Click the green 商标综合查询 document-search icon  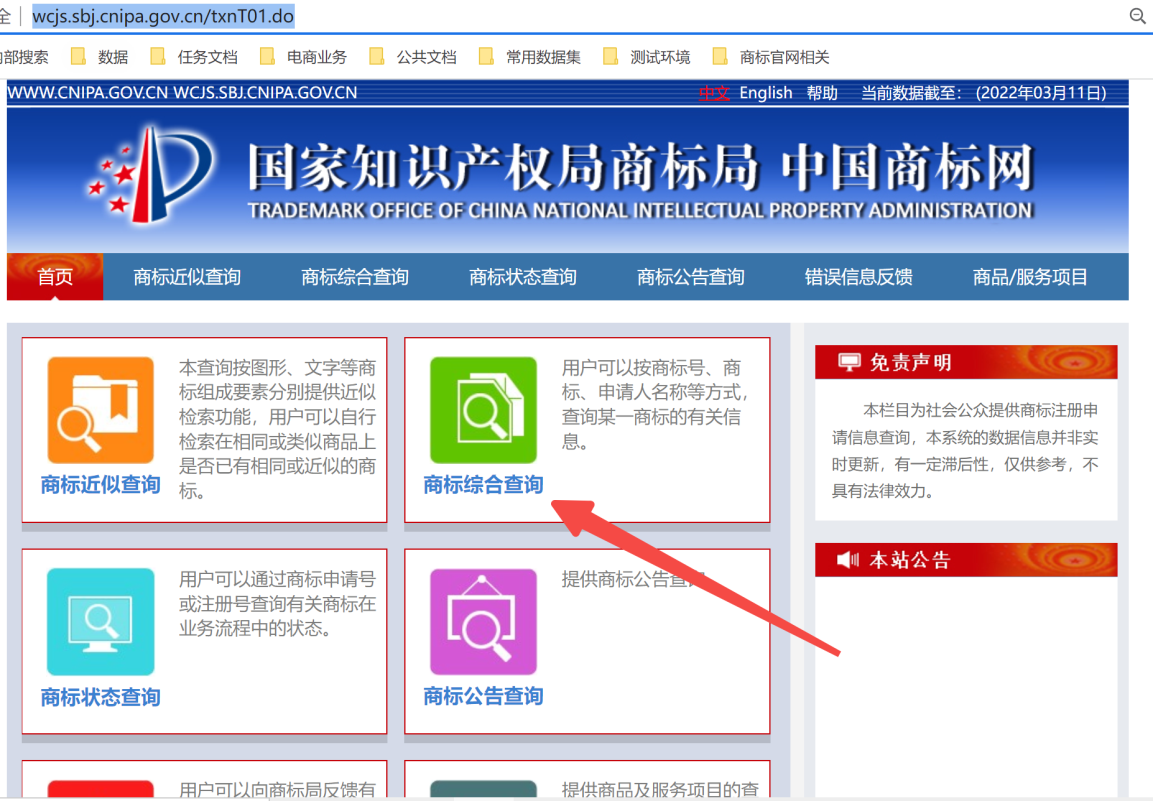tap(483, 410)
